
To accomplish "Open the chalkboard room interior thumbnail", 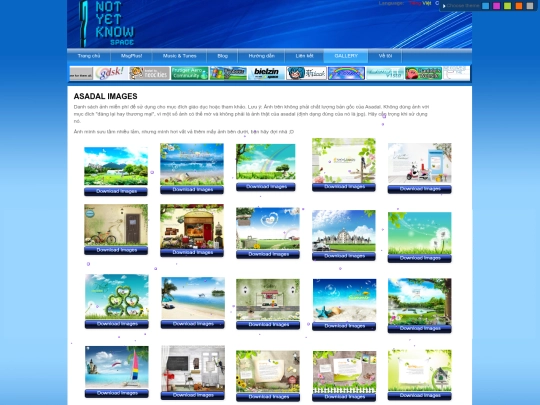I will tap(193, 368).
